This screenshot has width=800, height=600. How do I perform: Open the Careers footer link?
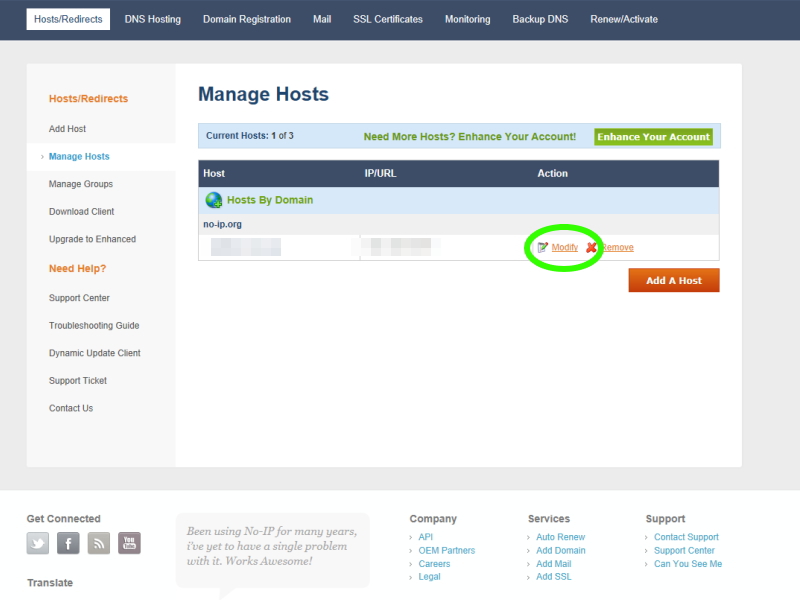click(434, 564)
